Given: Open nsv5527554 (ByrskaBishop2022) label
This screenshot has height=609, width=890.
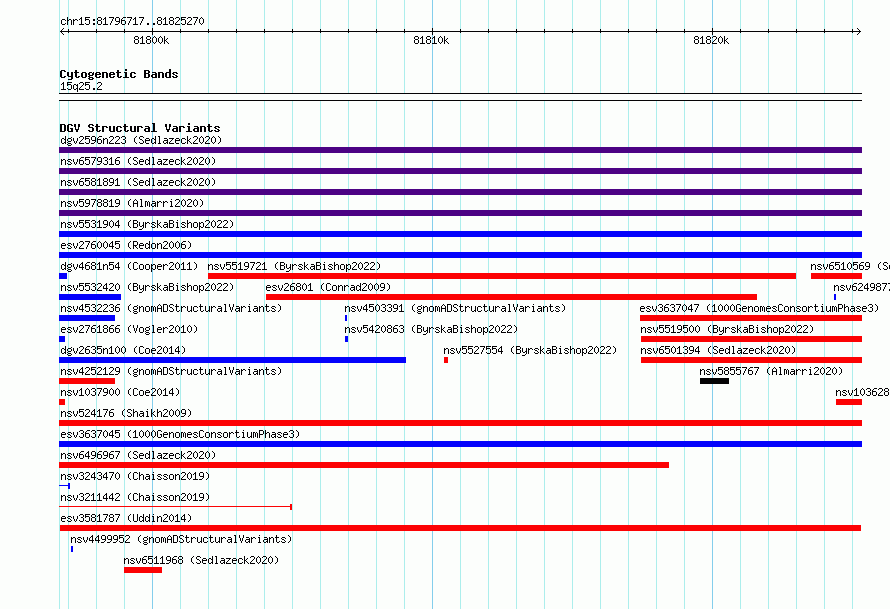Looking at the screenshot, I should point(530,350).
